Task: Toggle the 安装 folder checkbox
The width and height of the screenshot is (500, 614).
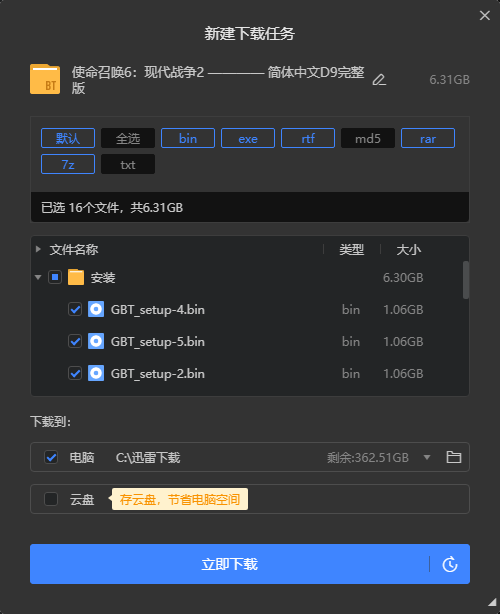Action: coord(55,277)
